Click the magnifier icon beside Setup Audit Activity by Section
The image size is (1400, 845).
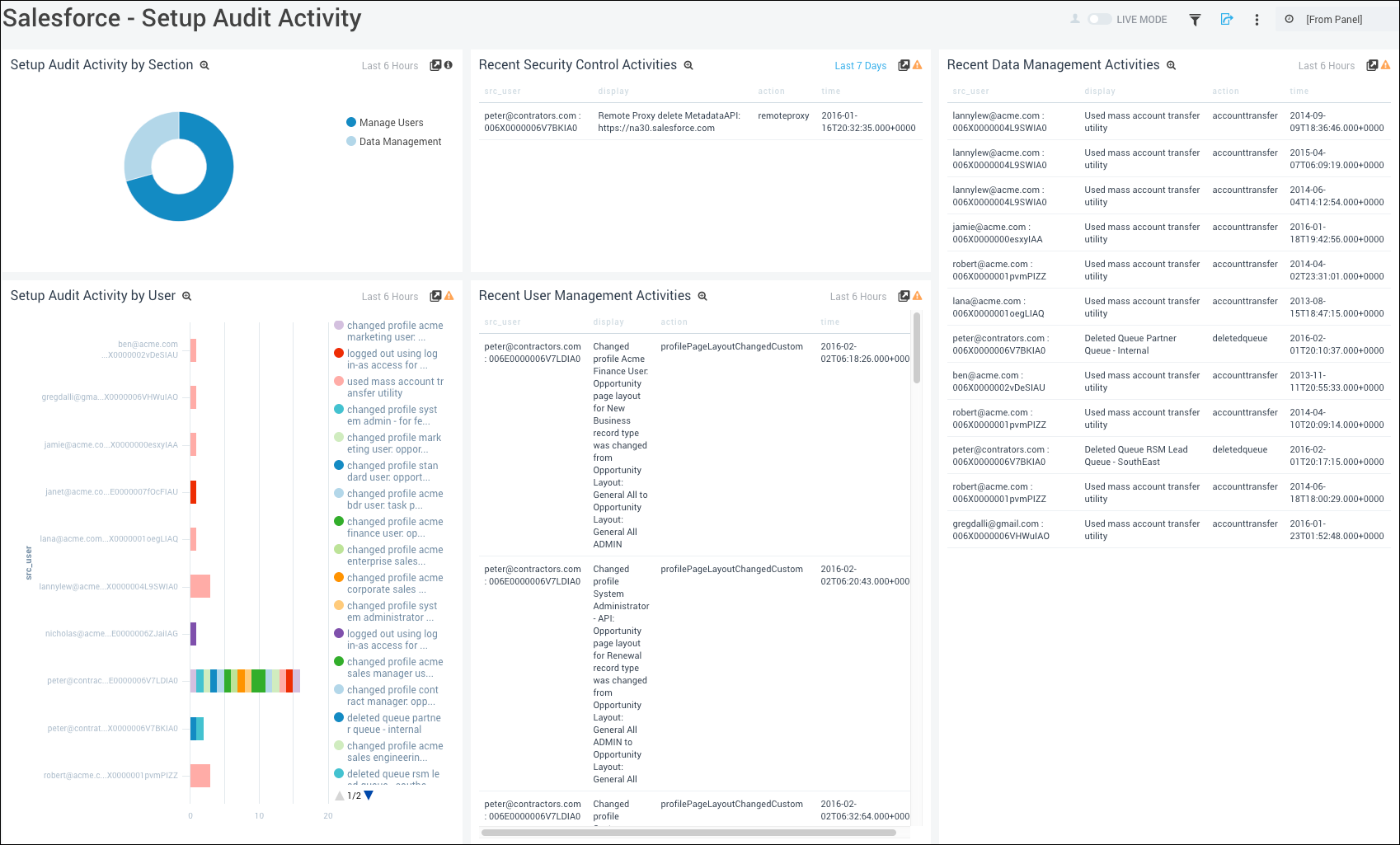204,64
